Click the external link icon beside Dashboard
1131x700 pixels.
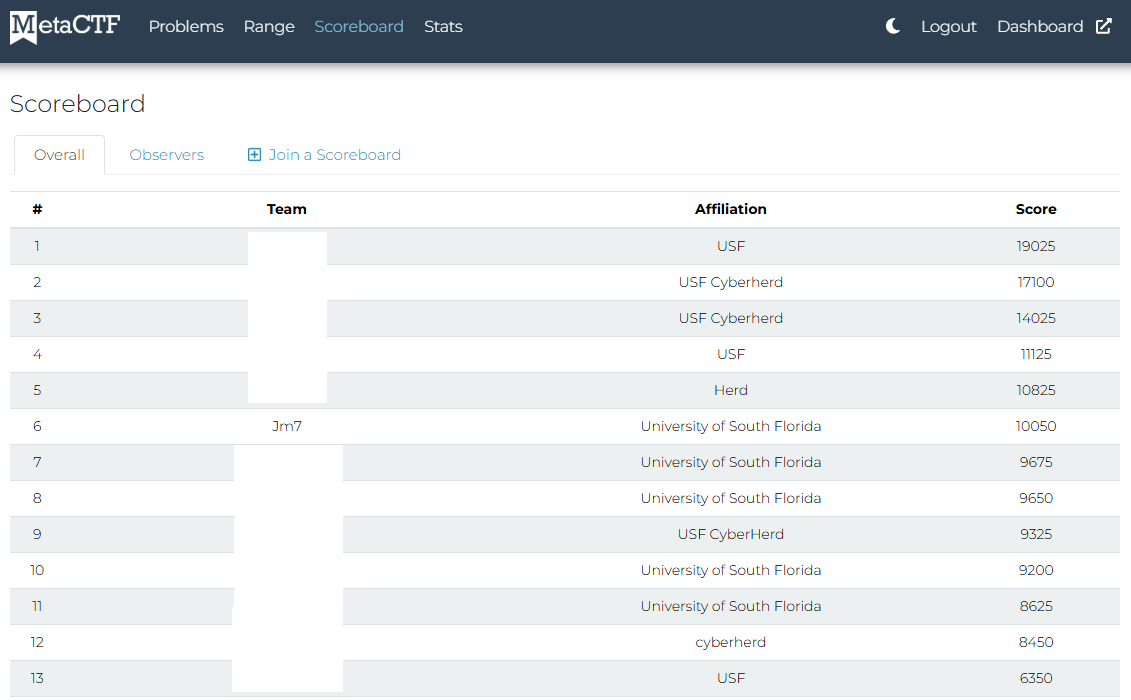click(x=1104, y=26)
